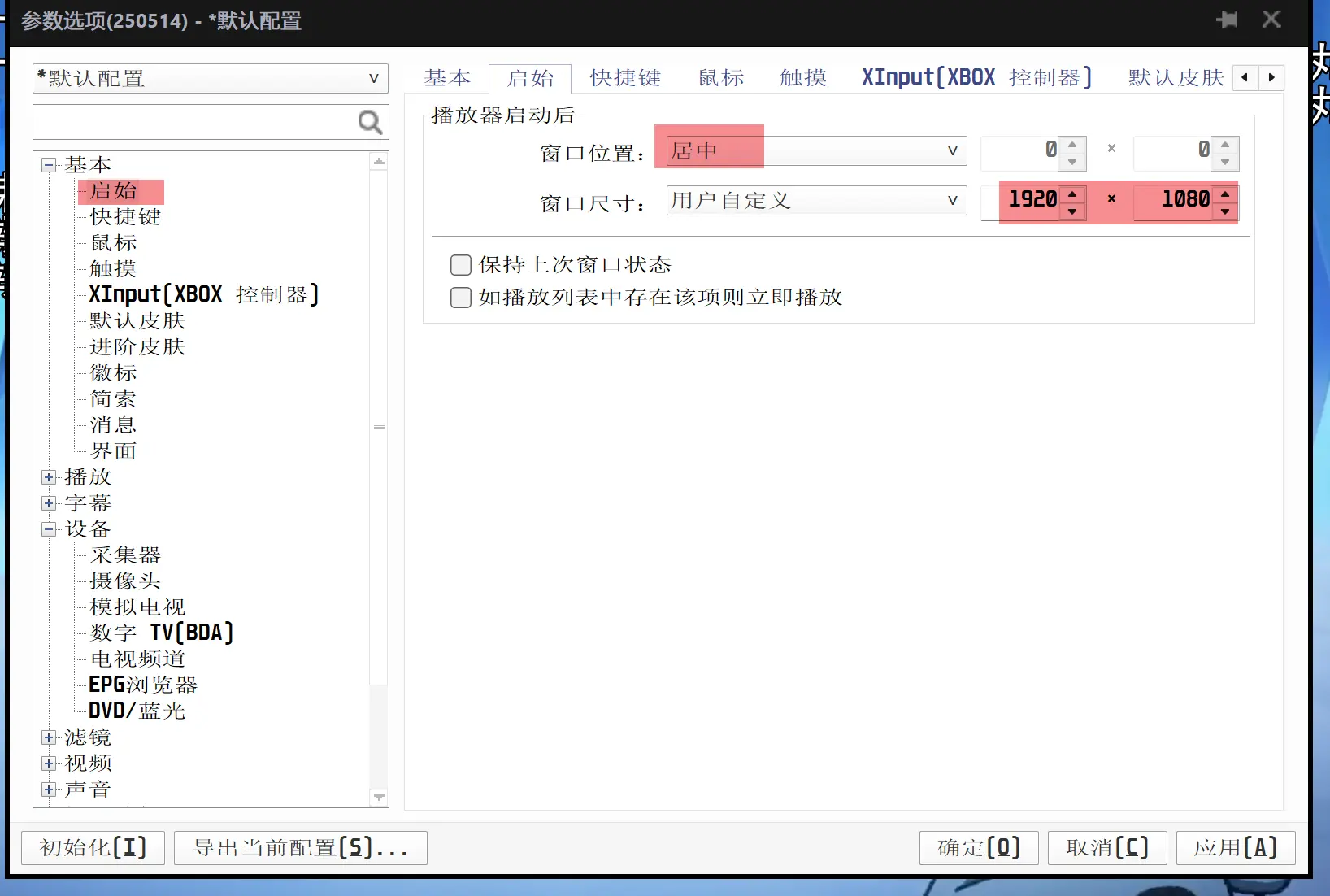
Task: Decrease window height 1080 with down arrow
Action: [1225, 211]
